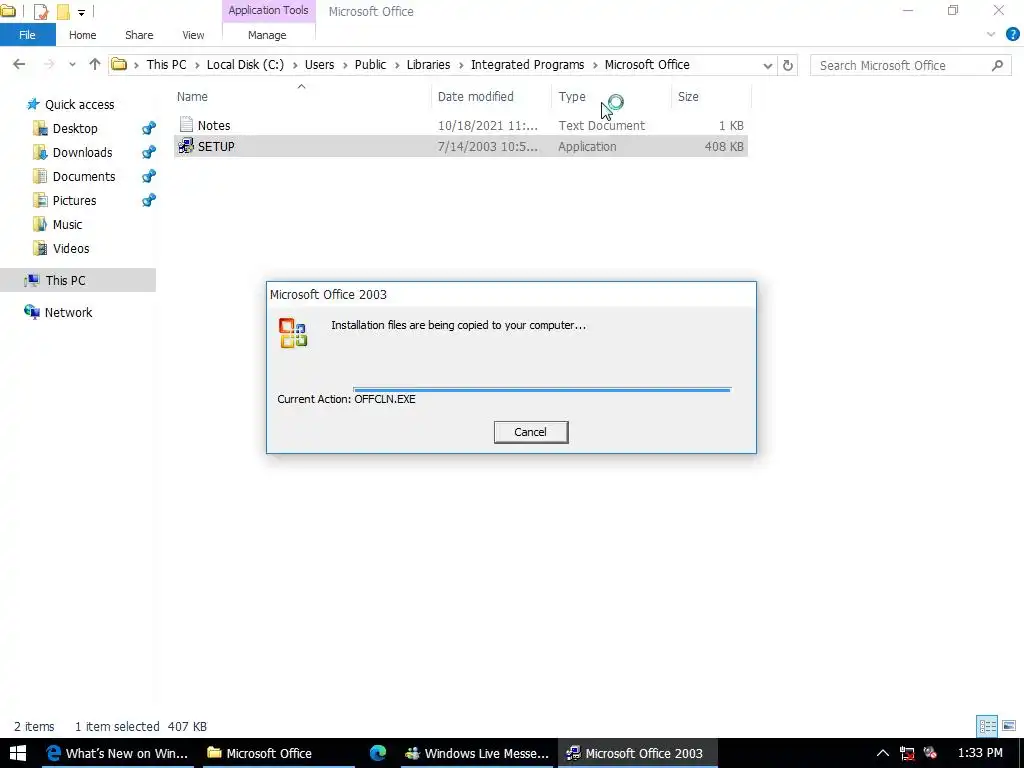Image resolution: width=1024 pixels, height=768 pixels.
Task: Select Users in the address breadcrumb
Action: click(x=319, y=65)
